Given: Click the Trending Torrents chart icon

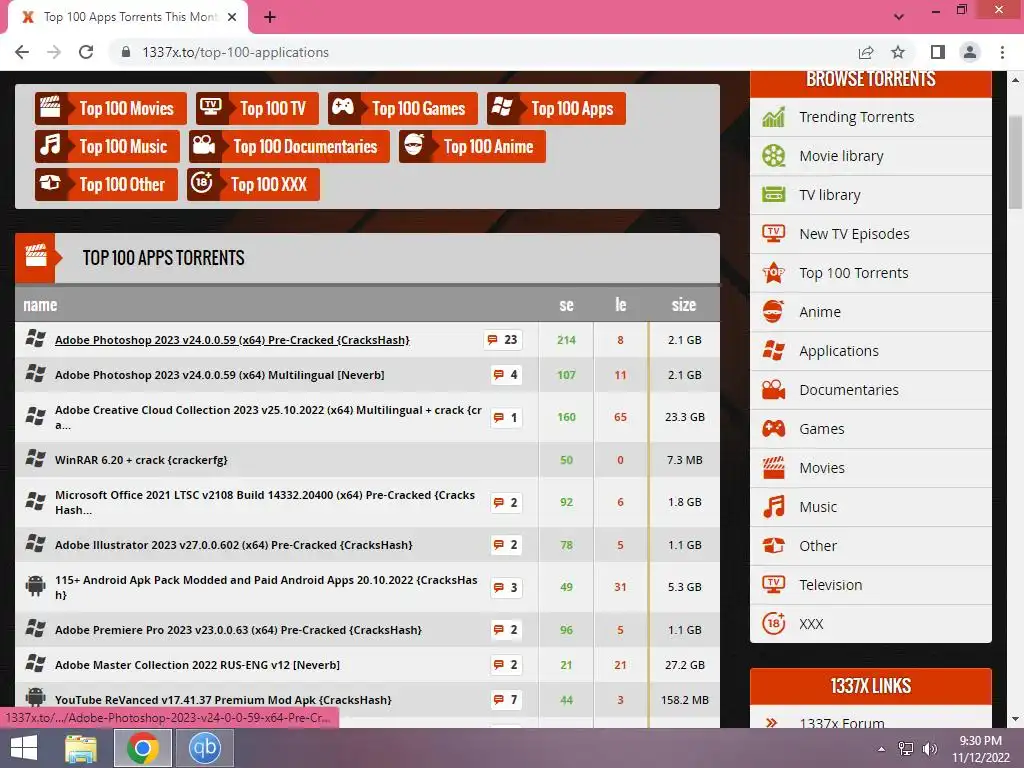Looking at the screenshot, I should [x=774, y=118].
